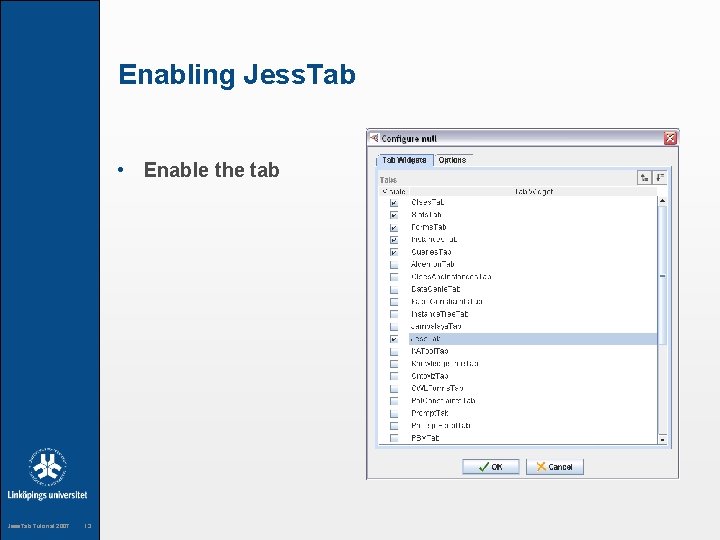Enable the KAToolTab checkbox
This screenshot has height=540, width=720.
click(394, 351)
